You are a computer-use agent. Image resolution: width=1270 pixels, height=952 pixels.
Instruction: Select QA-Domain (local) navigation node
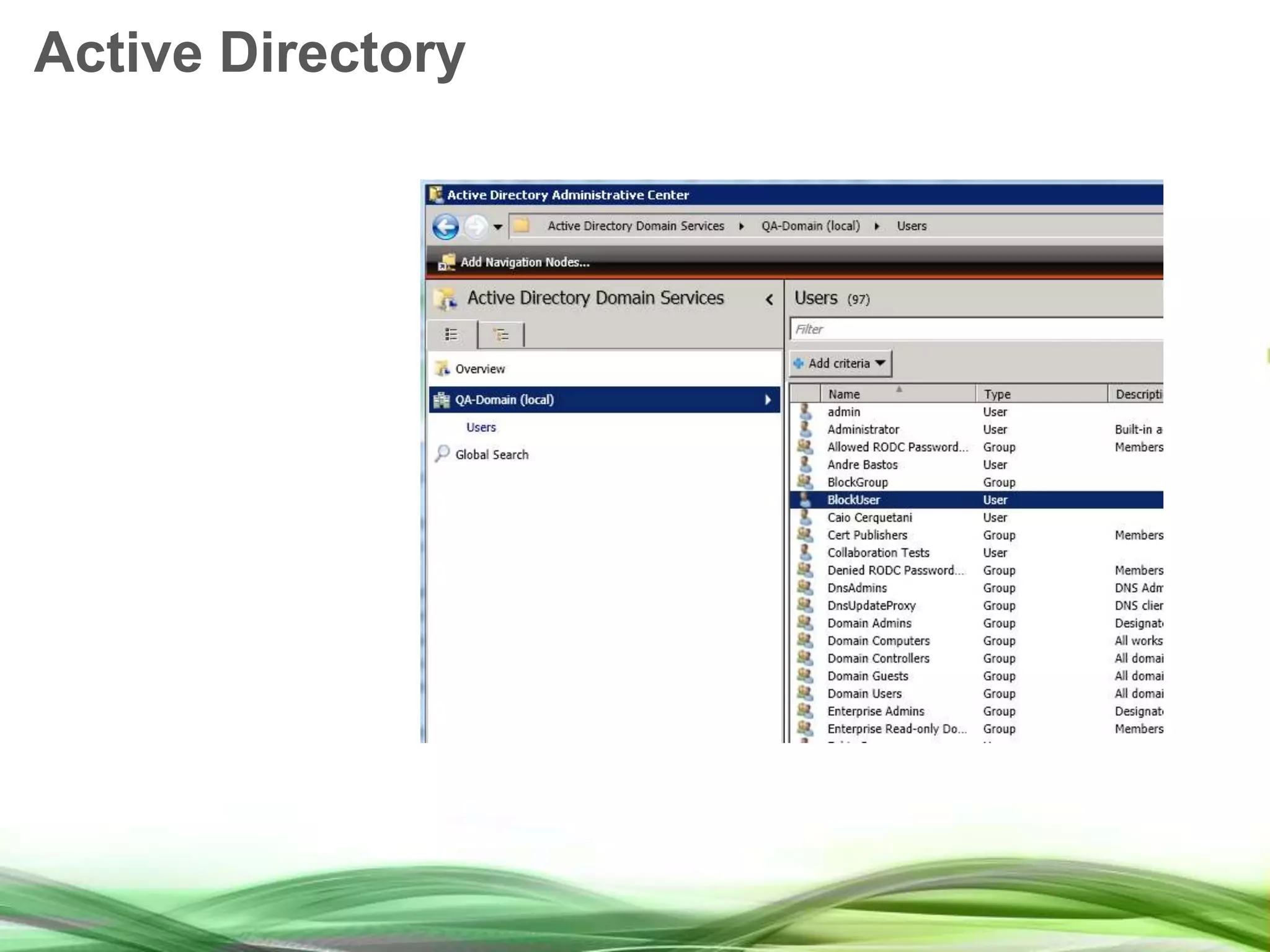605,400
